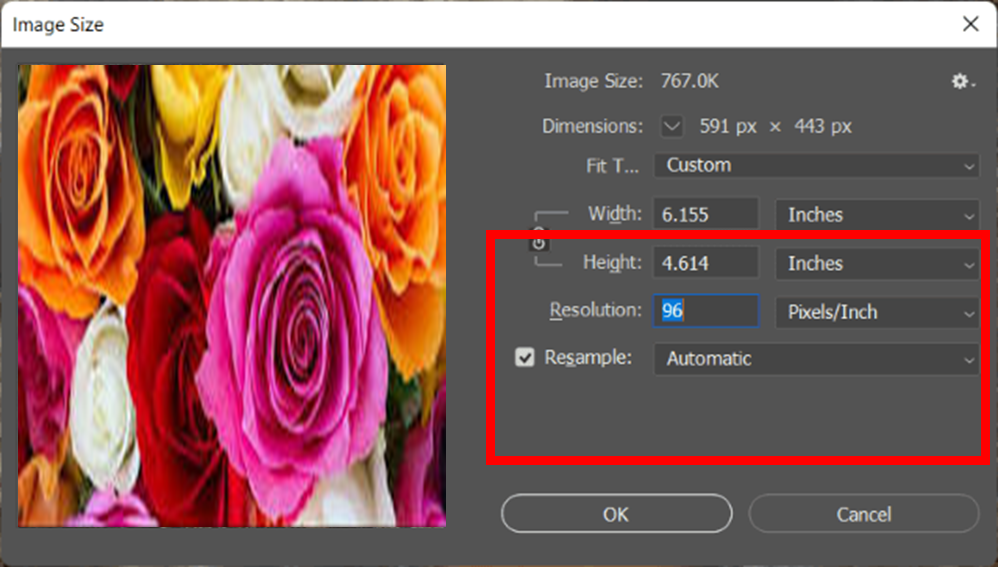Click the Width label

coord(615,214)
